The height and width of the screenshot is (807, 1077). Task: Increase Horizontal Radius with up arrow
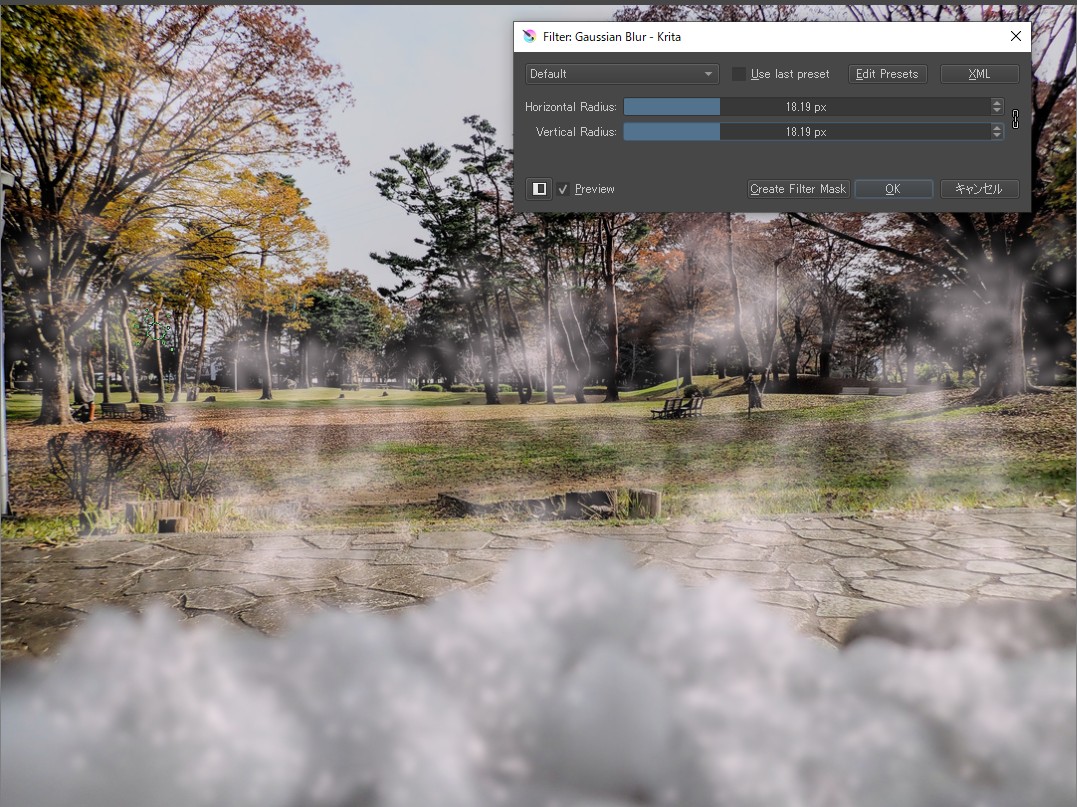997,102
